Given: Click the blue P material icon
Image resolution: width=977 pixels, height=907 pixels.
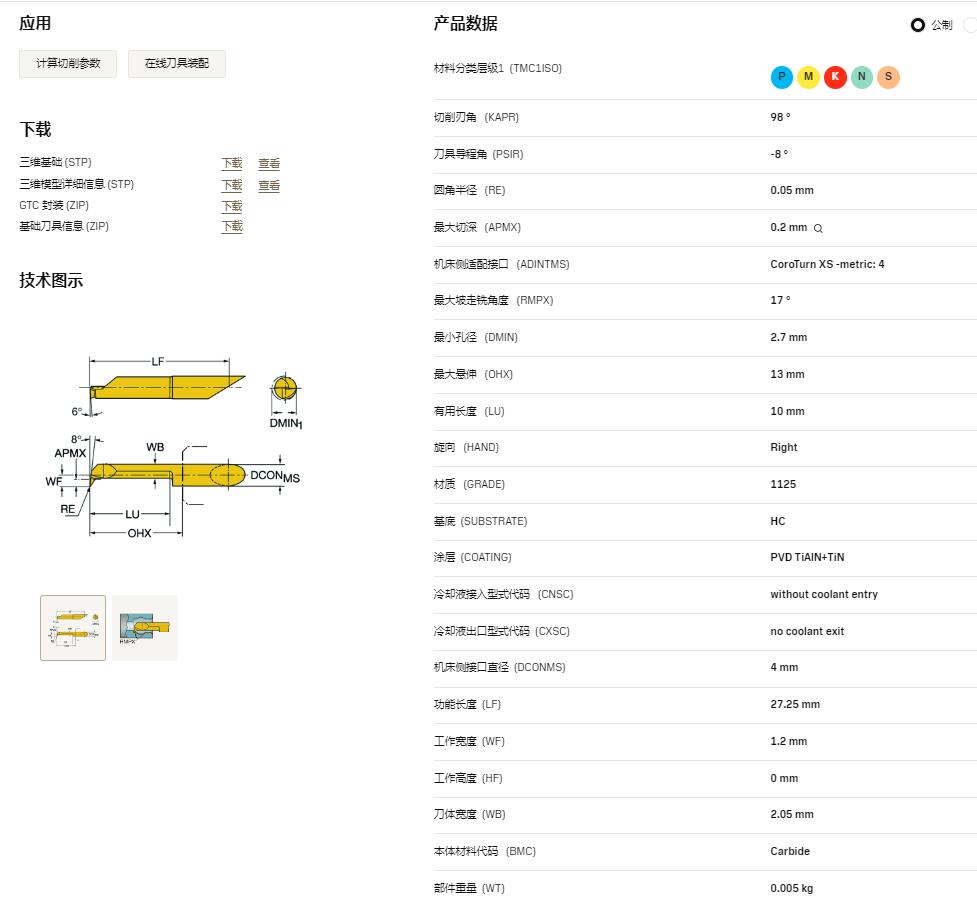Looking at the screenshot, I should pos(781,77).
